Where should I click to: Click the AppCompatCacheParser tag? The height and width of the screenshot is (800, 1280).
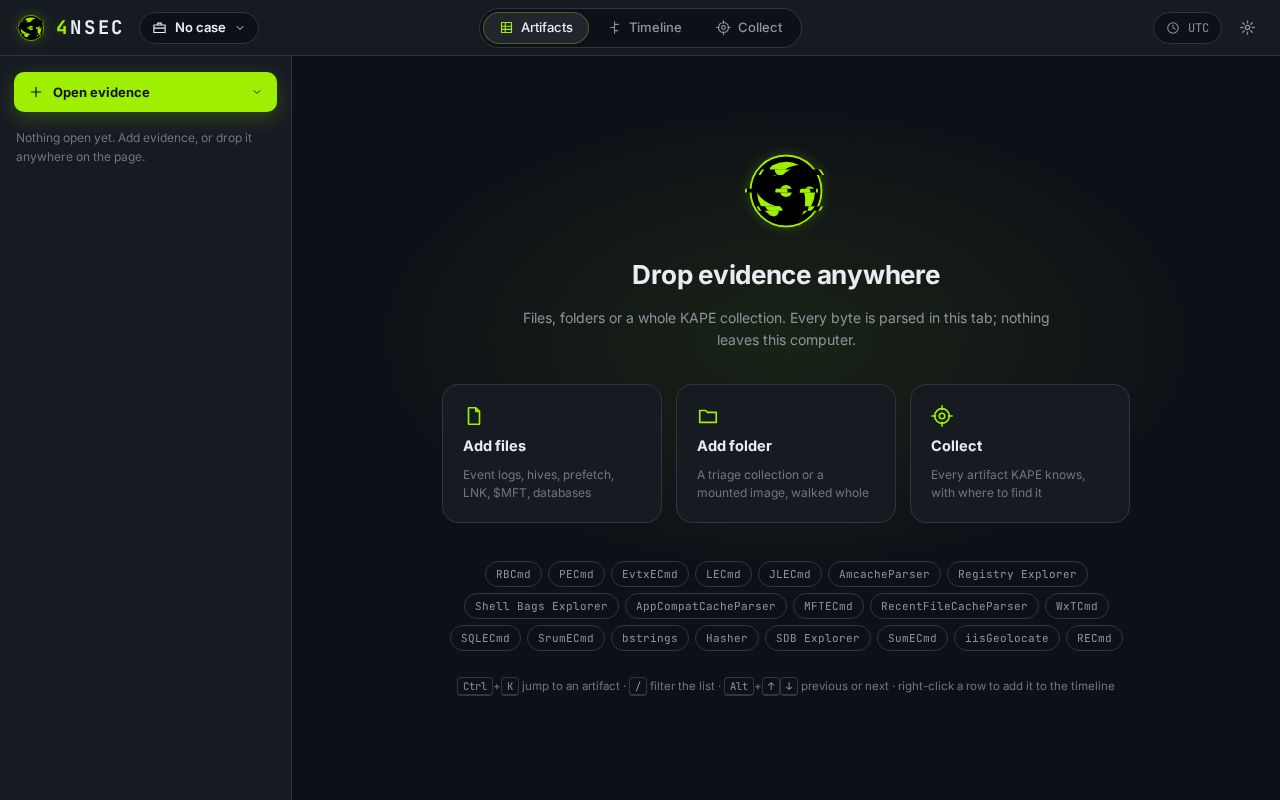click(706, 606)
